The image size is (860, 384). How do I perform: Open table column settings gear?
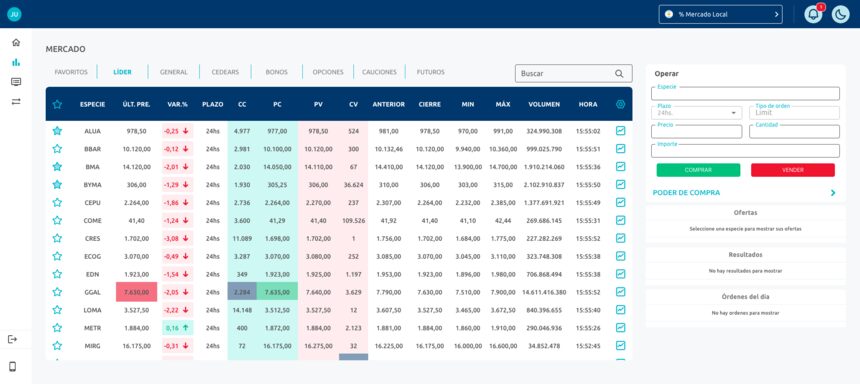[x=620, y=104]
